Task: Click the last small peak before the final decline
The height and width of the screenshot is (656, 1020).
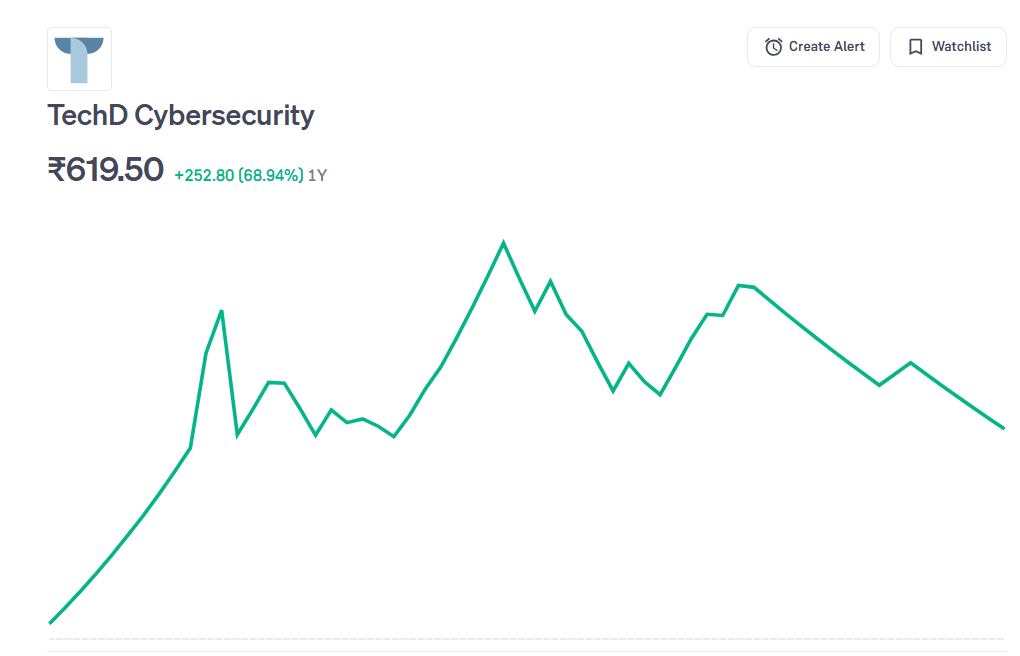Action: (910, 362)
